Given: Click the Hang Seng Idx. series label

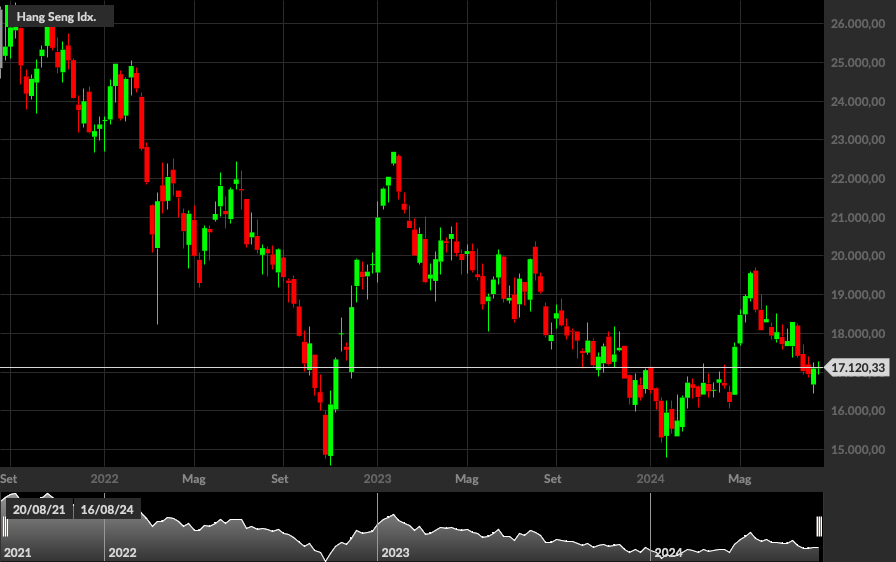Looking at the screenshot, I should pos(56,17).
